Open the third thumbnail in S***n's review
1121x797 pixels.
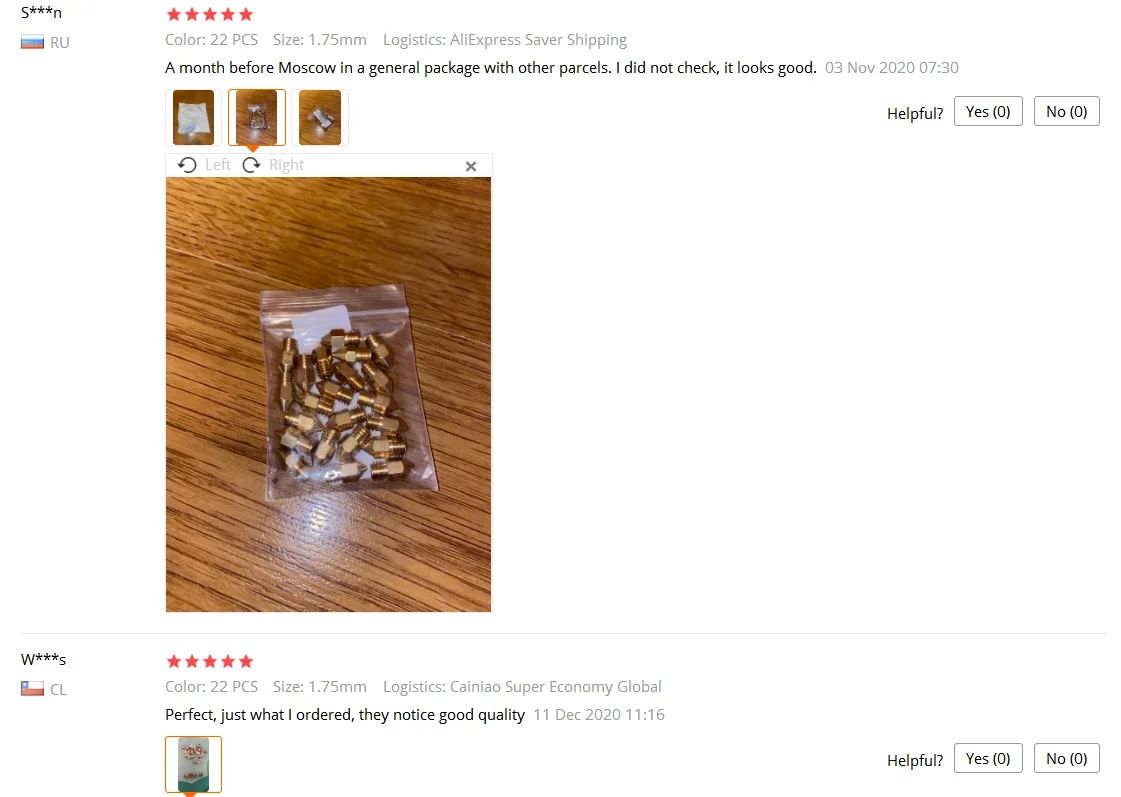click(x=320, y=117)
